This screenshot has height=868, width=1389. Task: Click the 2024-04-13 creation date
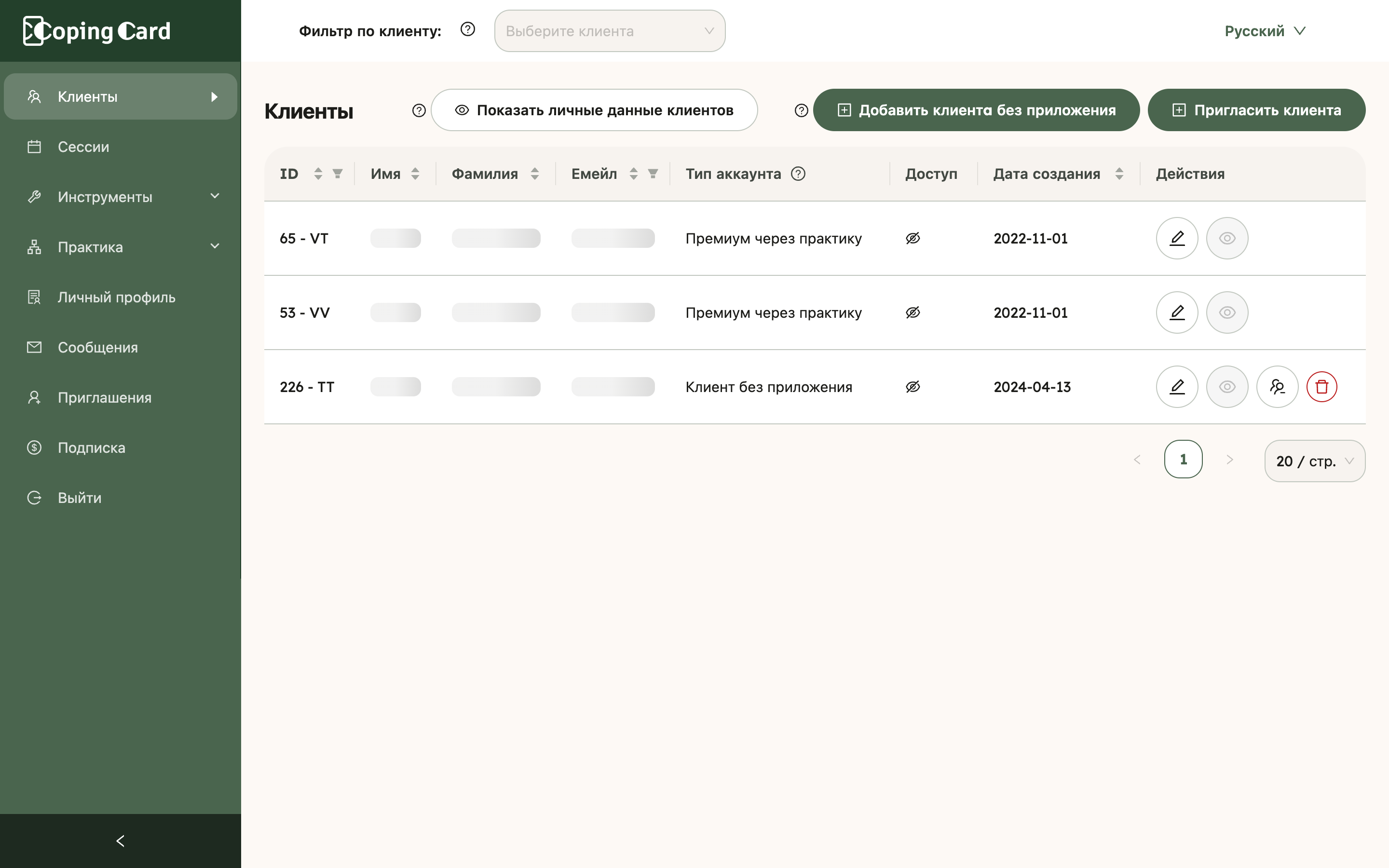(1032, 387)
